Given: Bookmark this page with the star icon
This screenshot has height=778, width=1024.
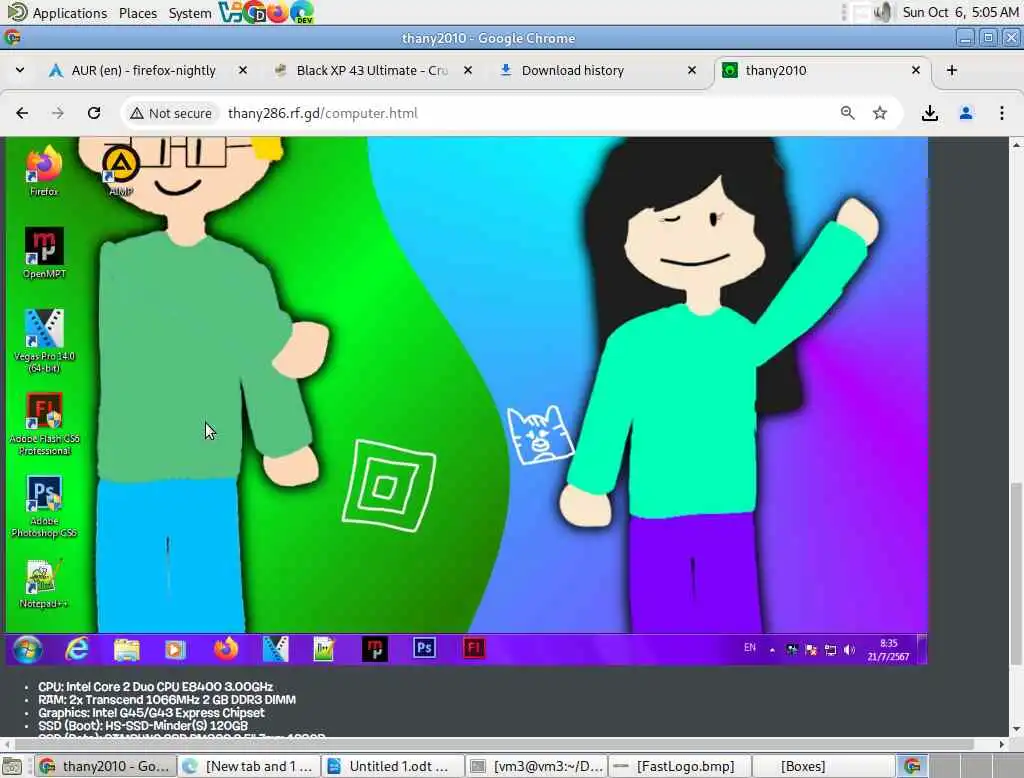Looking at the screenshot, I should [880, 113].
